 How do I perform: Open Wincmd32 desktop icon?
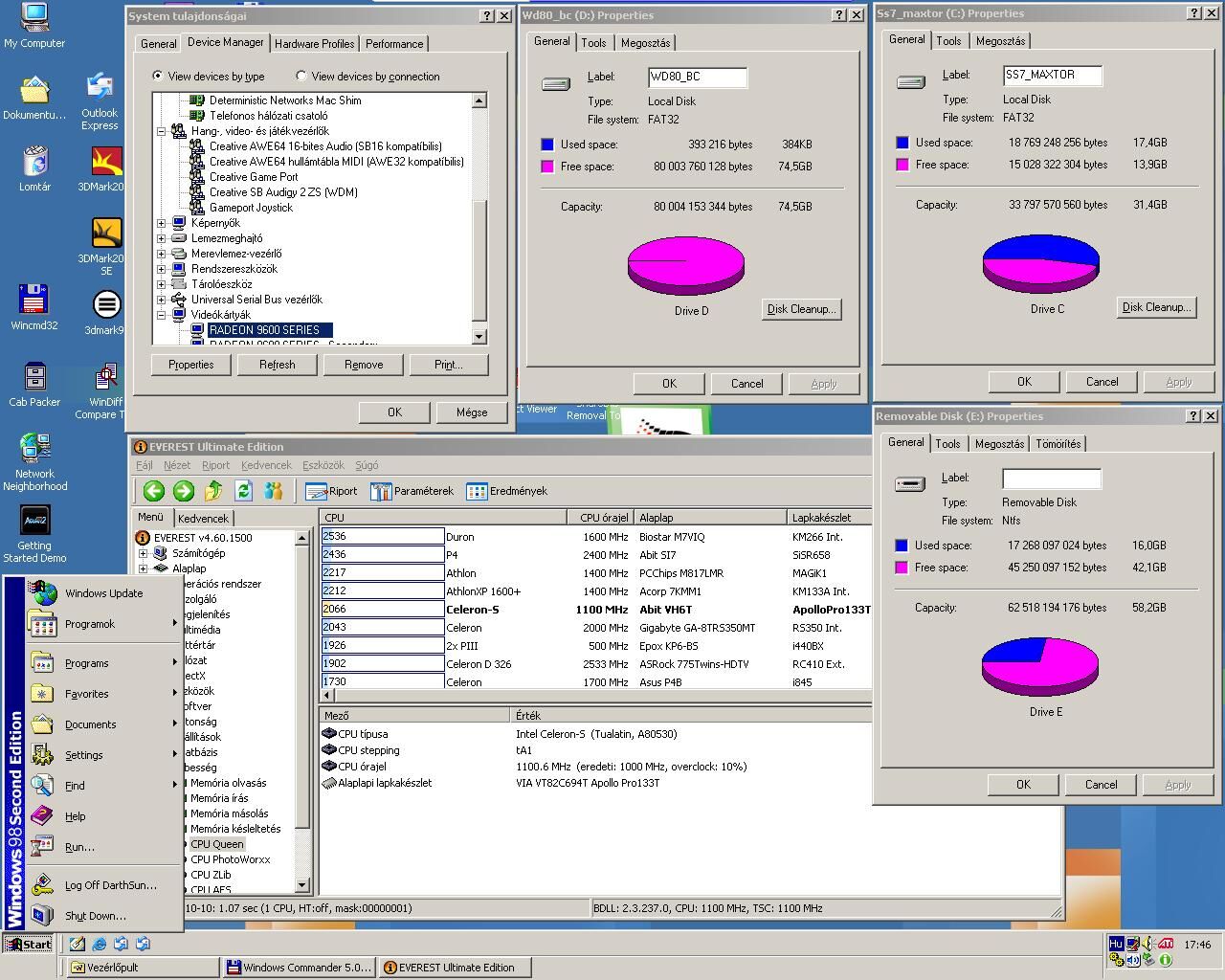click(x=34, y=307)
